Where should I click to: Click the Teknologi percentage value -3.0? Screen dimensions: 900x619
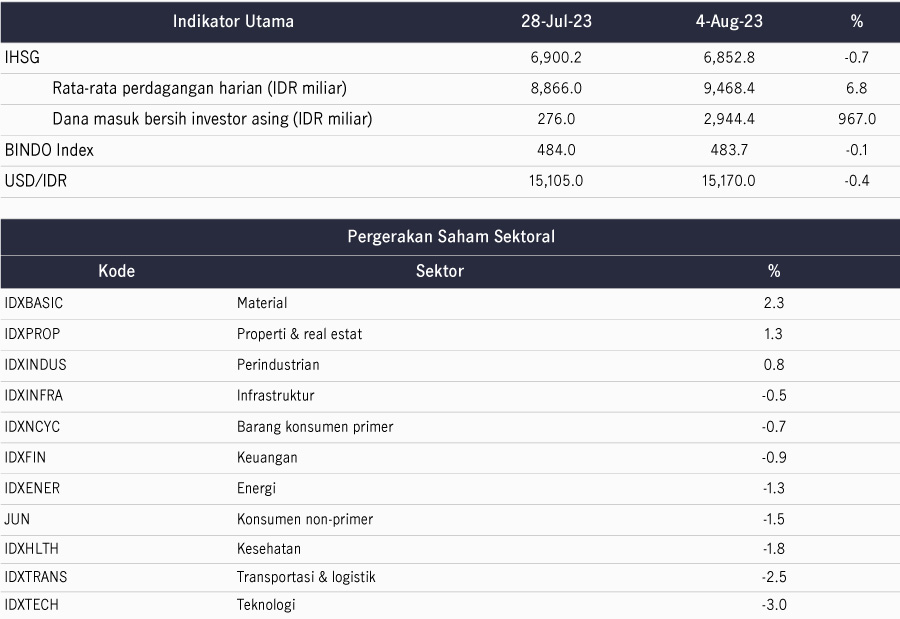tap(774, 605)
